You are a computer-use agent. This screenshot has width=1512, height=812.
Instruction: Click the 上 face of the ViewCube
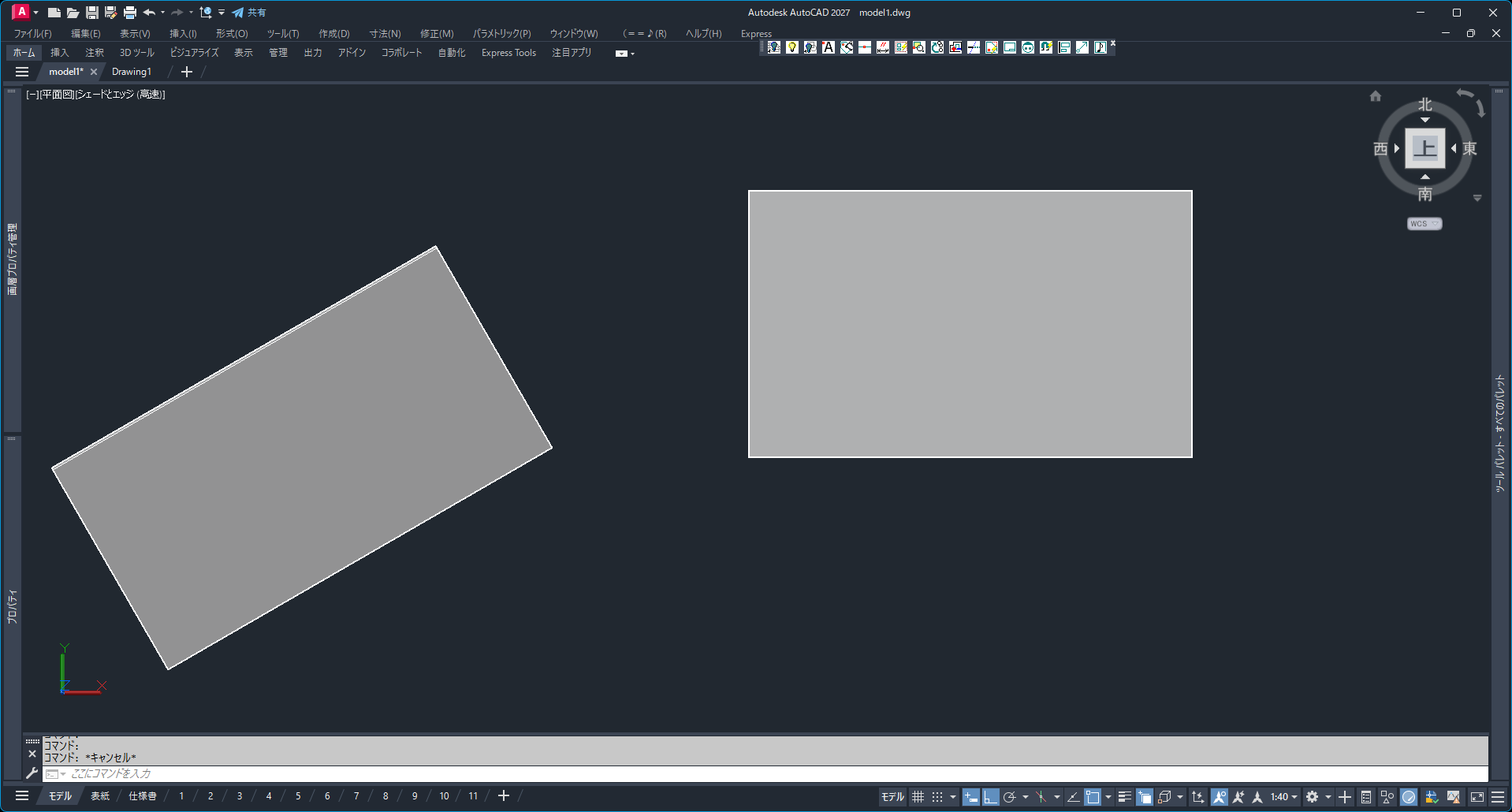1424,148
